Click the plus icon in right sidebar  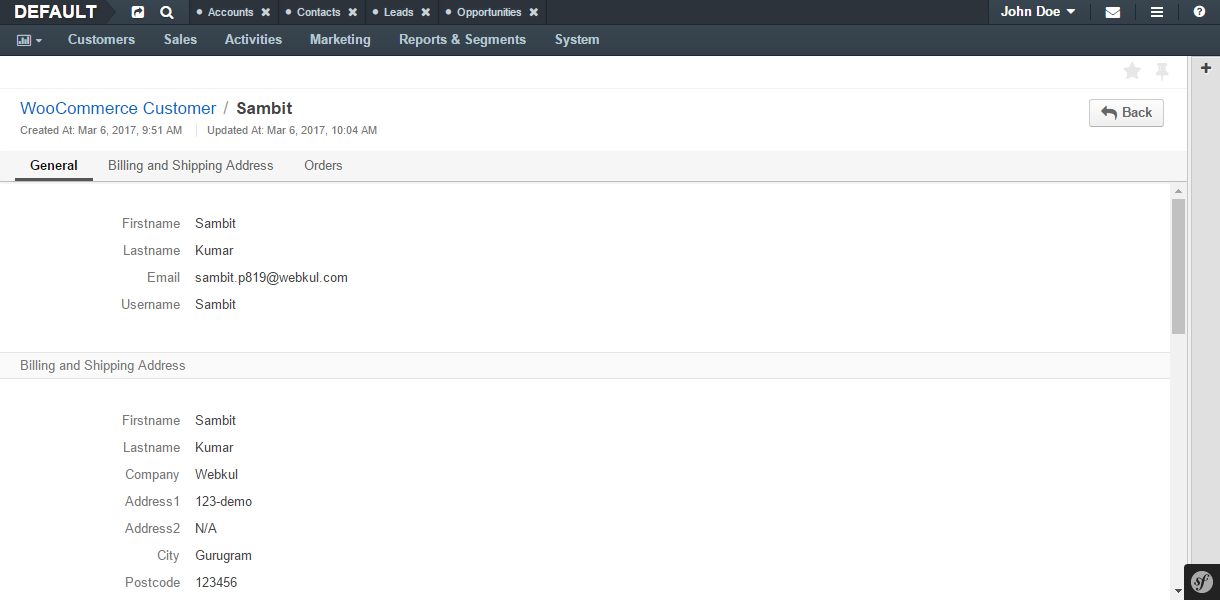1206,68
